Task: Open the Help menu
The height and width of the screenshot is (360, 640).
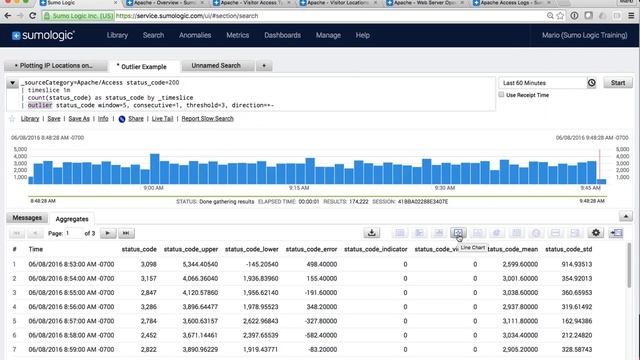Action: 362,35
